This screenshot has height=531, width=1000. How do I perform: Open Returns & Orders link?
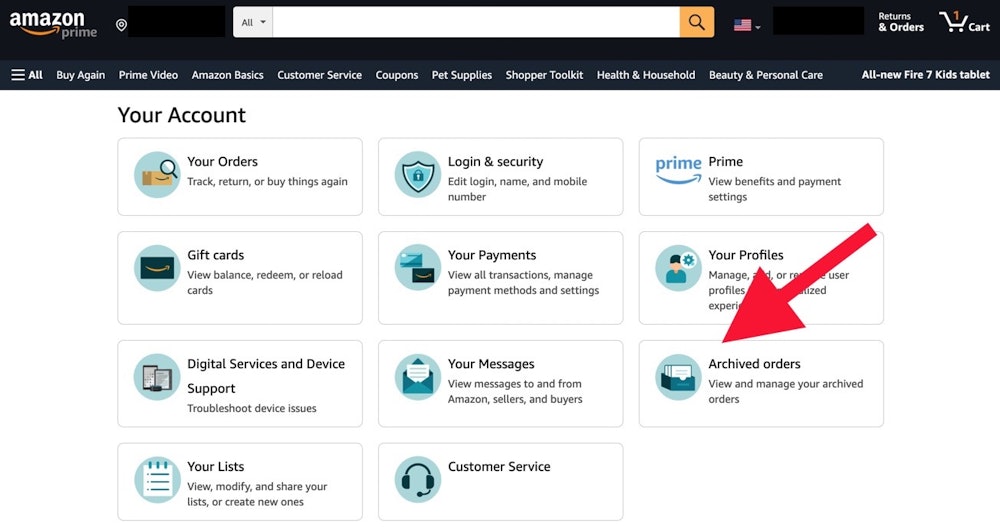(x=901, y=22)
